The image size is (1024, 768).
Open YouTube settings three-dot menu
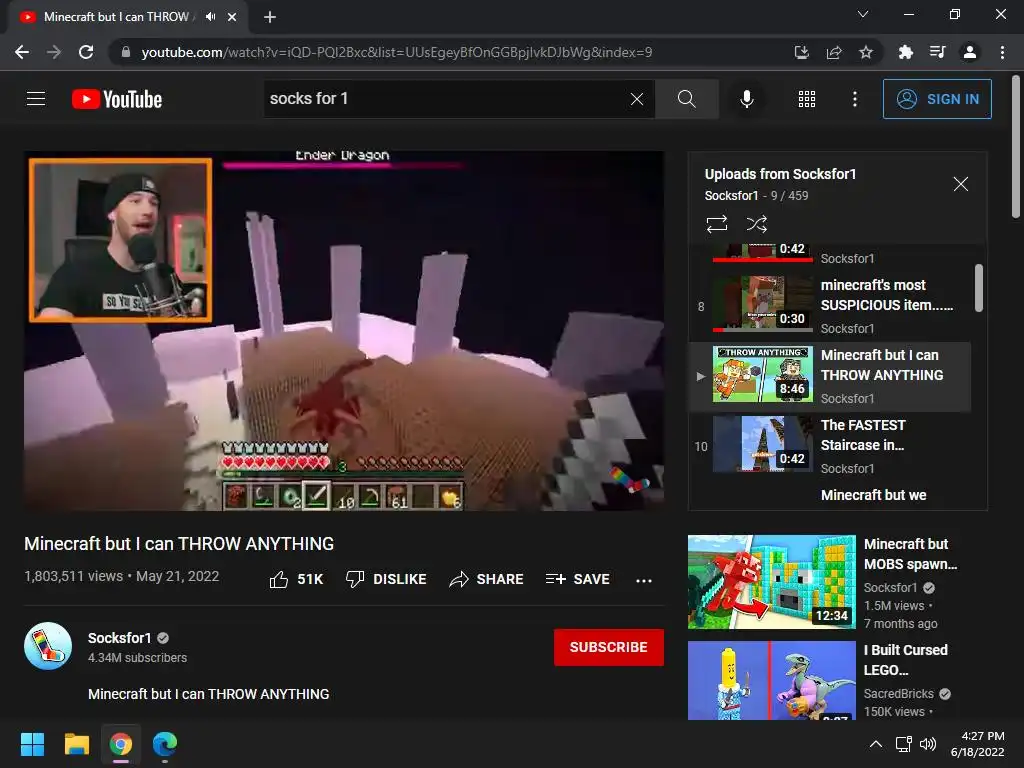tap(854, 99)
